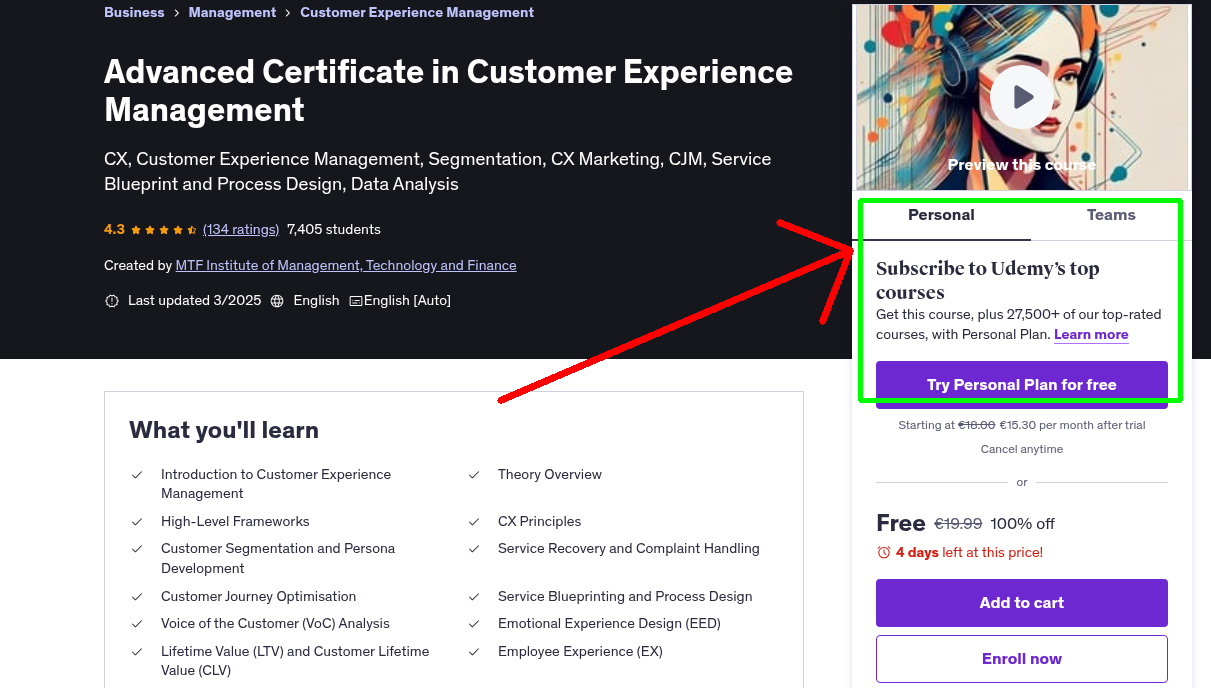Open the 134 ratings link
Viewport: 1211px width, 688px height.
[241, 229]
